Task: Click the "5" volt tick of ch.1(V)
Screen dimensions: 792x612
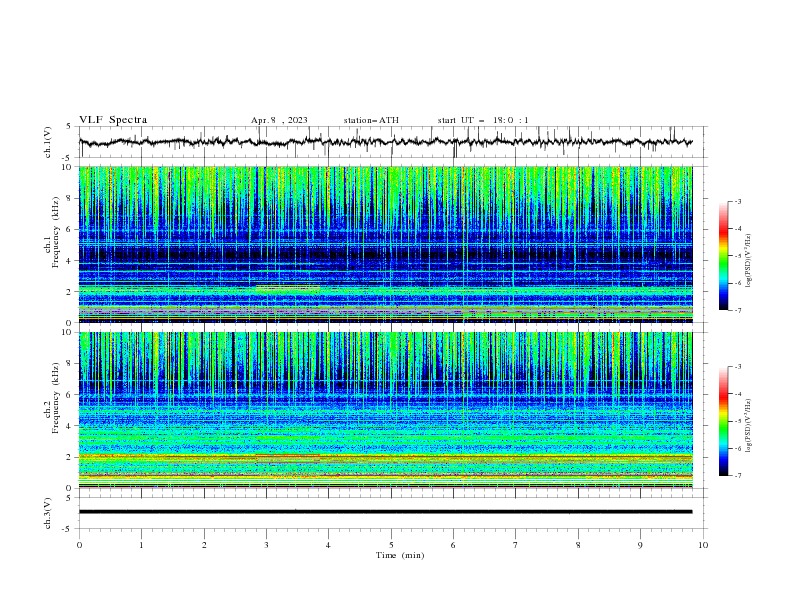Action: [69, 126]
